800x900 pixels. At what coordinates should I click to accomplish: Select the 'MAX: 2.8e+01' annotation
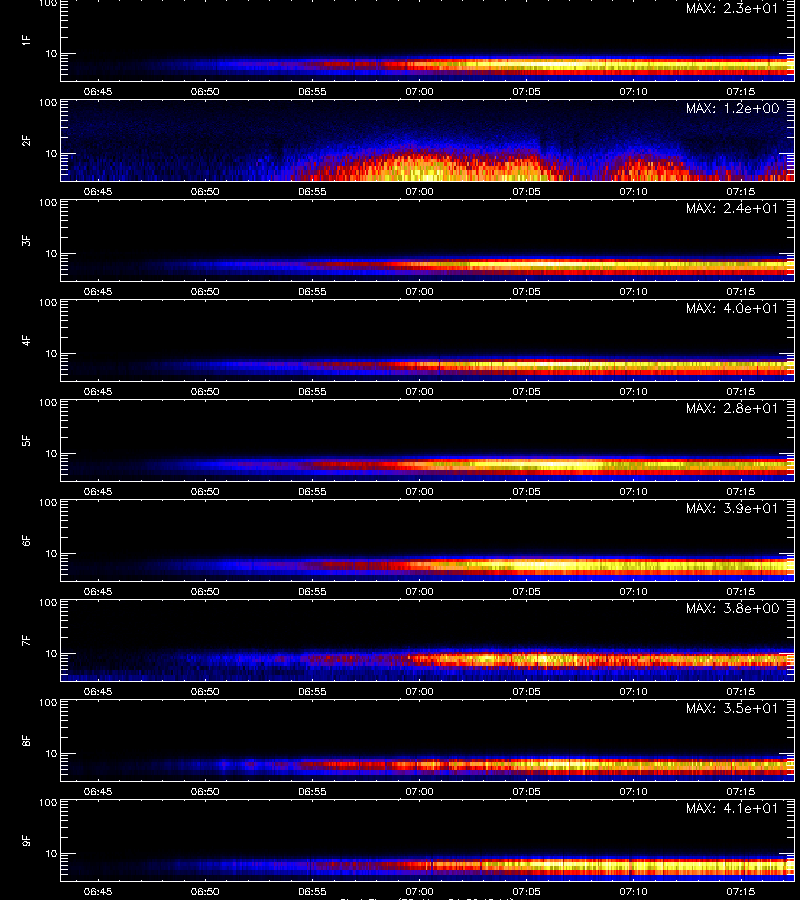(732, 408)
